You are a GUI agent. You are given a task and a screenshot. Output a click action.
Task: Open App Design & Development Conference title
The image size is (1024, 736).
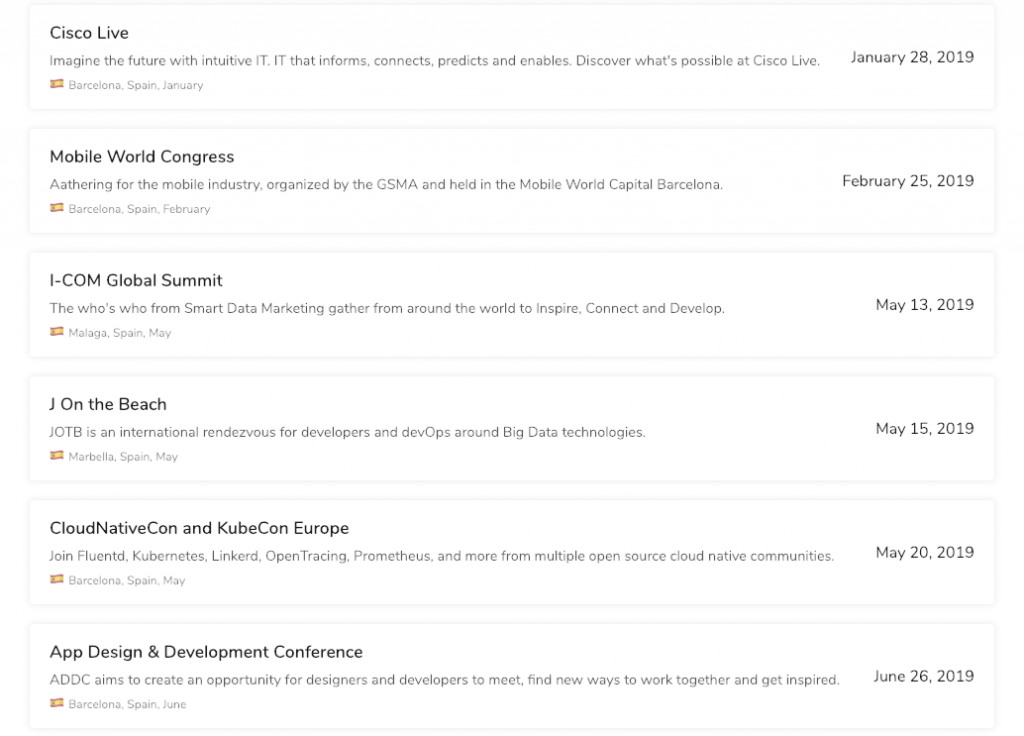[x=206, y=652]
